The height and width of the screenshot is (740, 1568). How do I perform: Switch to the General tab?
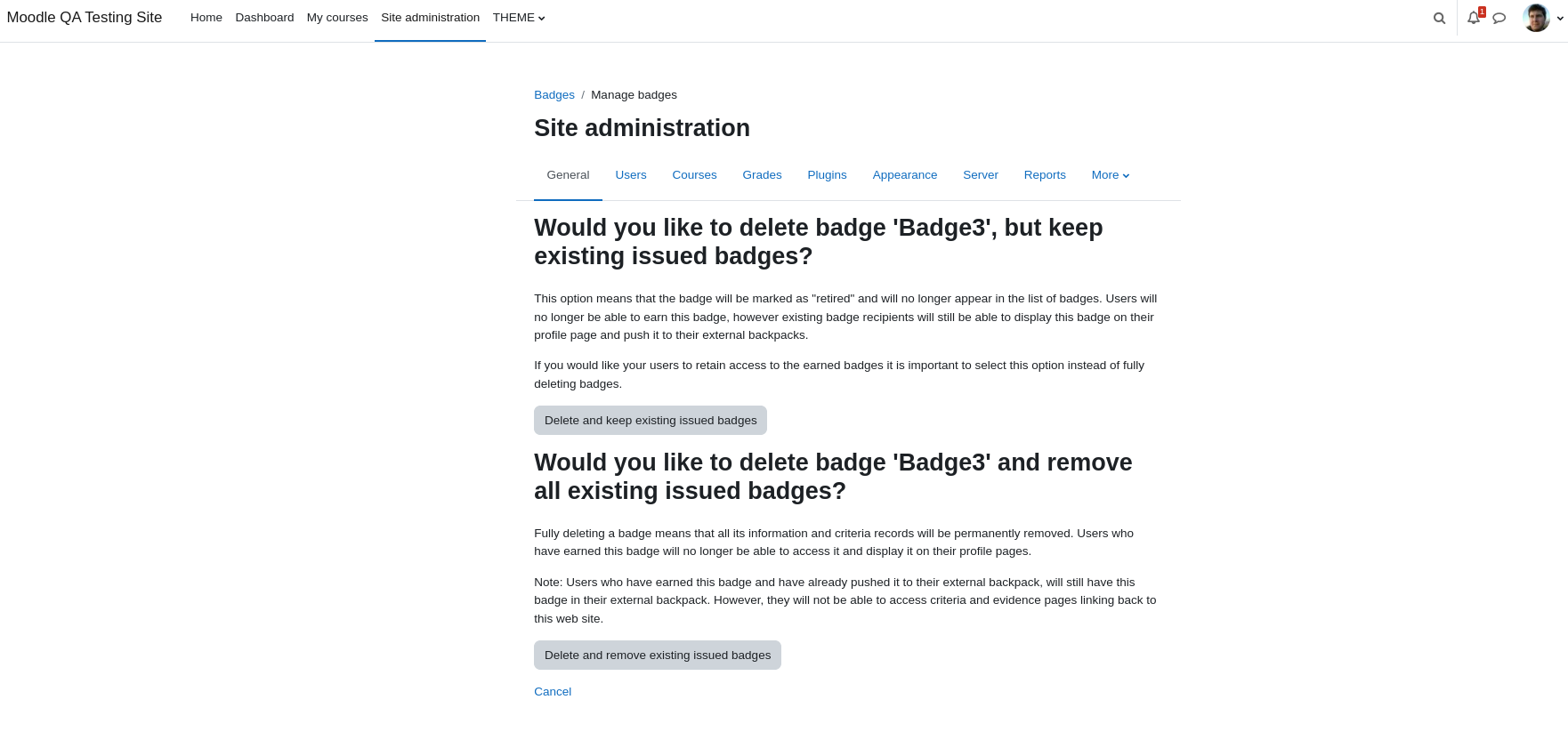coord(568,175)
